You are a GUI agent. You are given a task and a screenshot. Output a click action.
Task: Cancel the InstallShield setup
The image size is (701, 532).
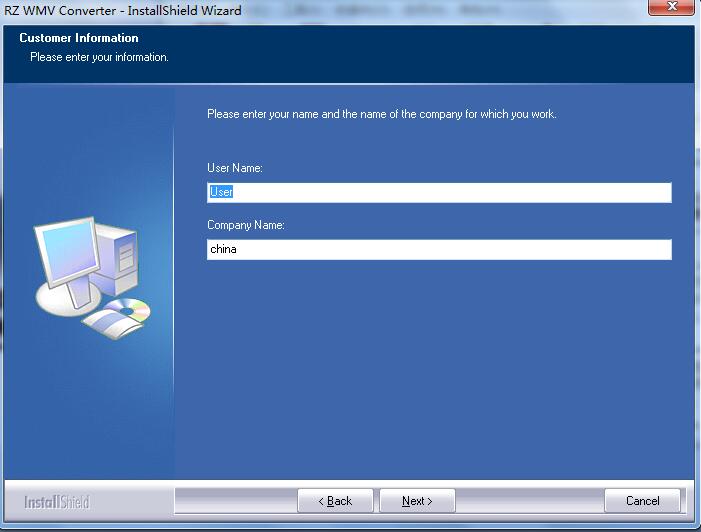coord(642,501)
